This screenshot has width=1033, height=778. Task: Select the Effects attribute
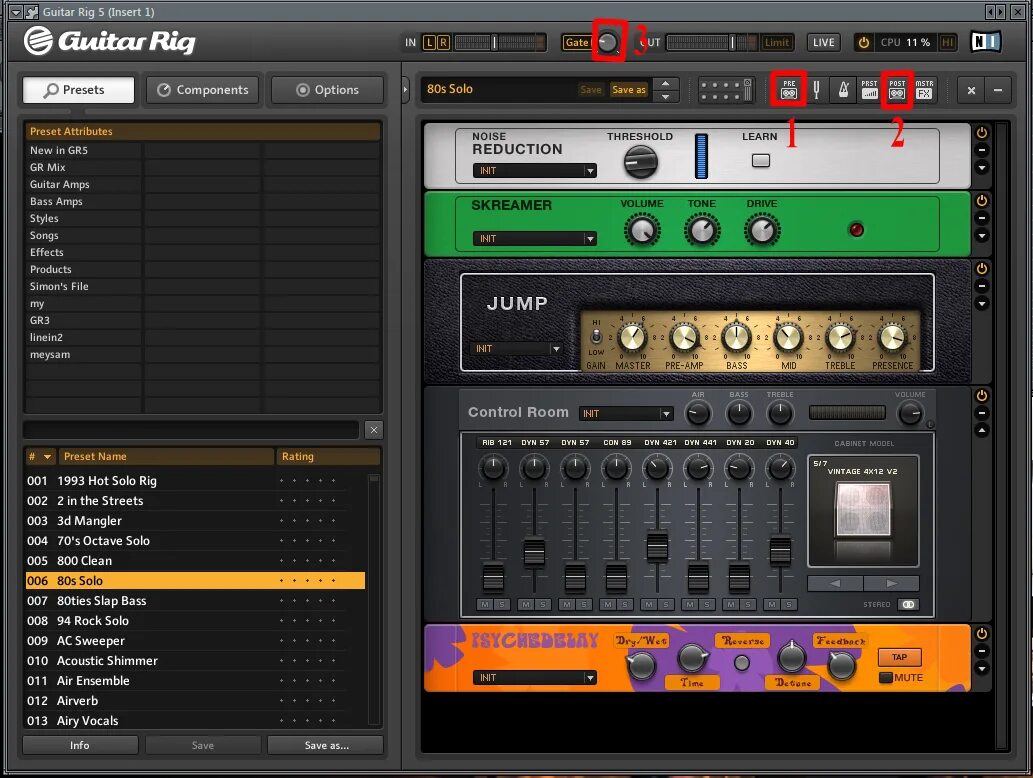47,252
